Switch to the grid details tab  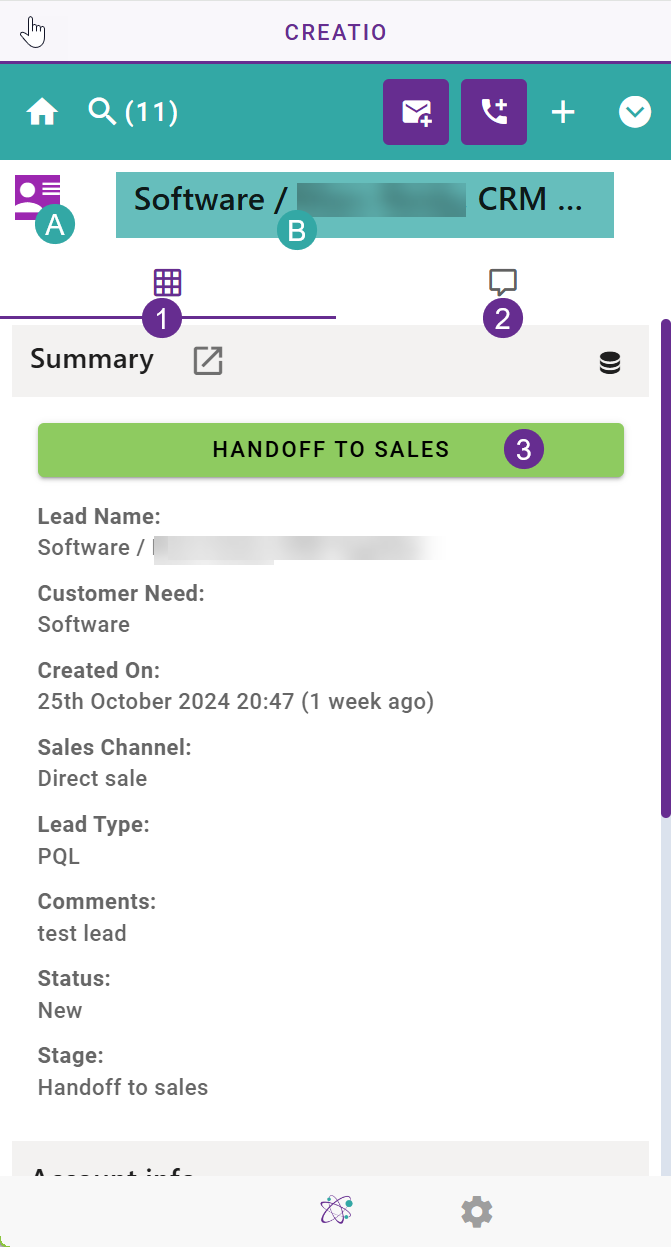pyautogui.click(x=167, y=282)
